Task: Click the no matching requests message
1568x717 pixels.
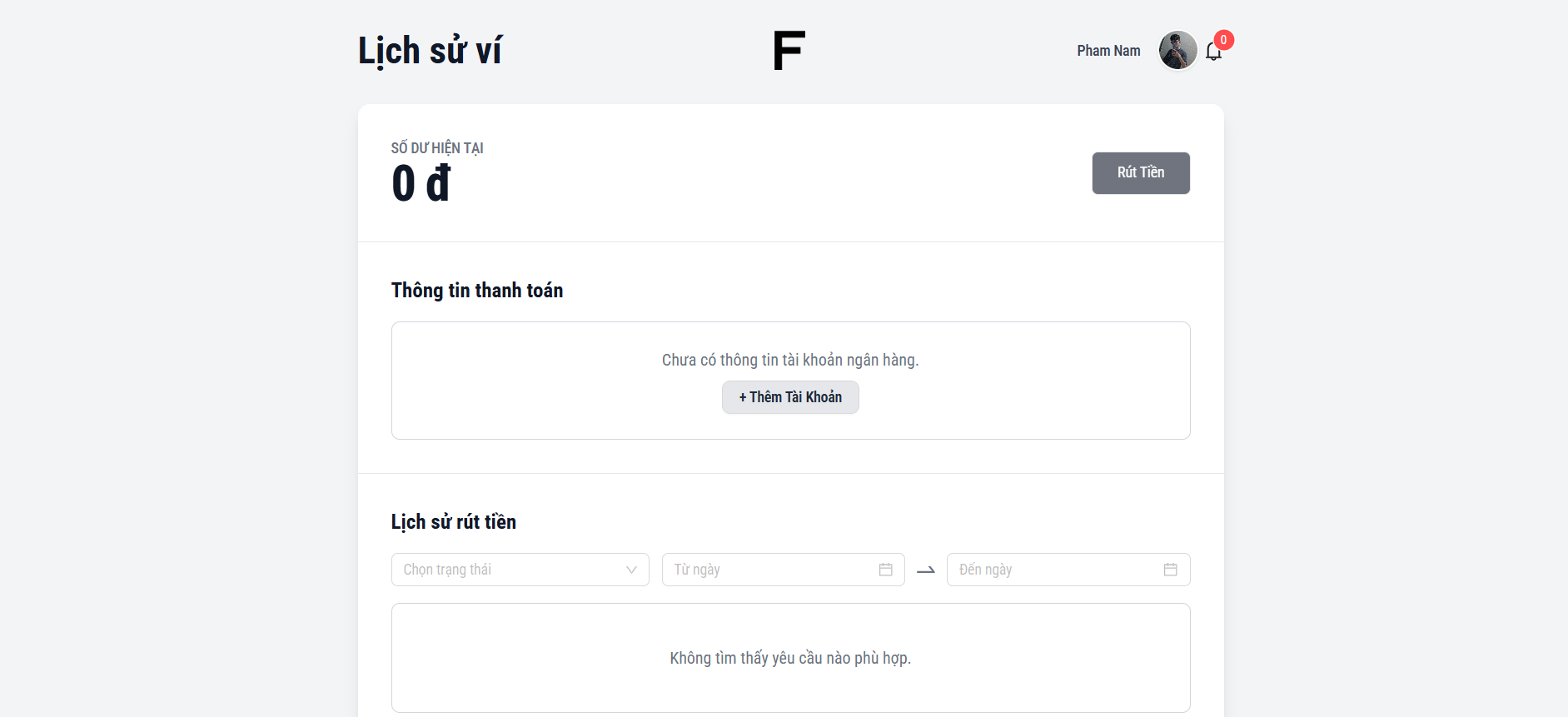Action: click(789, 658)
